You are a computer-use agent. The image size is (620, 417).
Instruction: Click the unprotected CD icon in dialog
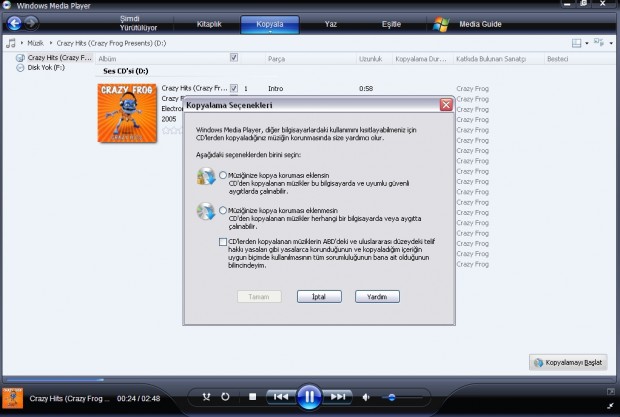coord(206,211)
